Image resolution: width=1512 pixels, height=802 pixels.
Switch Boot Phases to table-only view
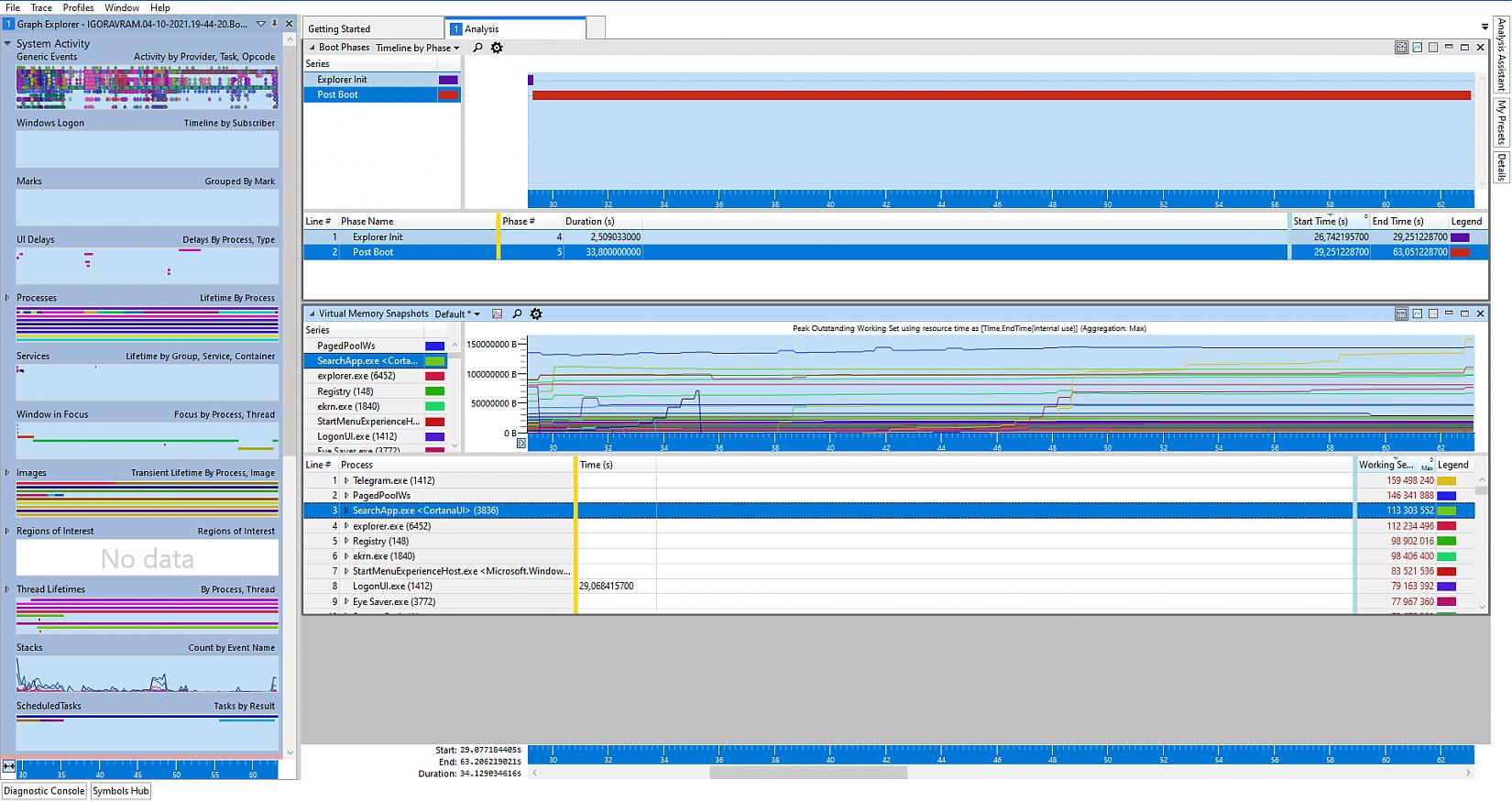[1433, 48]
